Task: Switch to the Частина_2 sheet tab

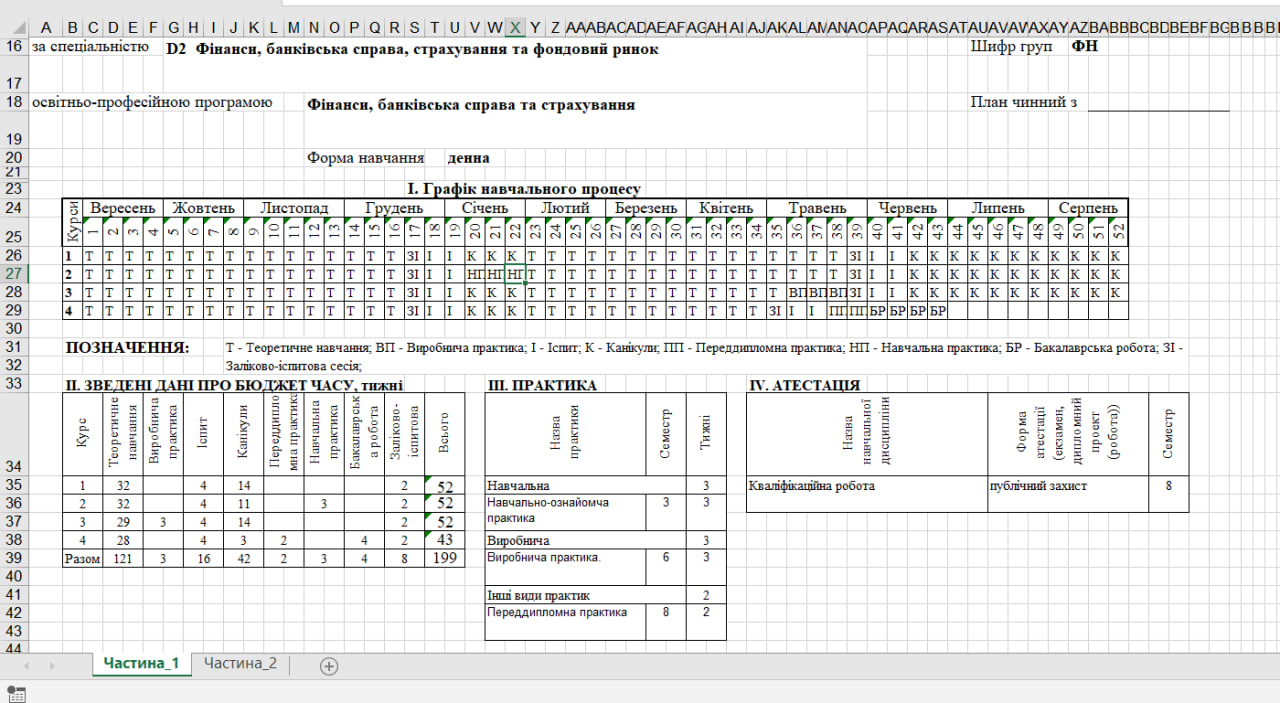Action: pos(240,663)
